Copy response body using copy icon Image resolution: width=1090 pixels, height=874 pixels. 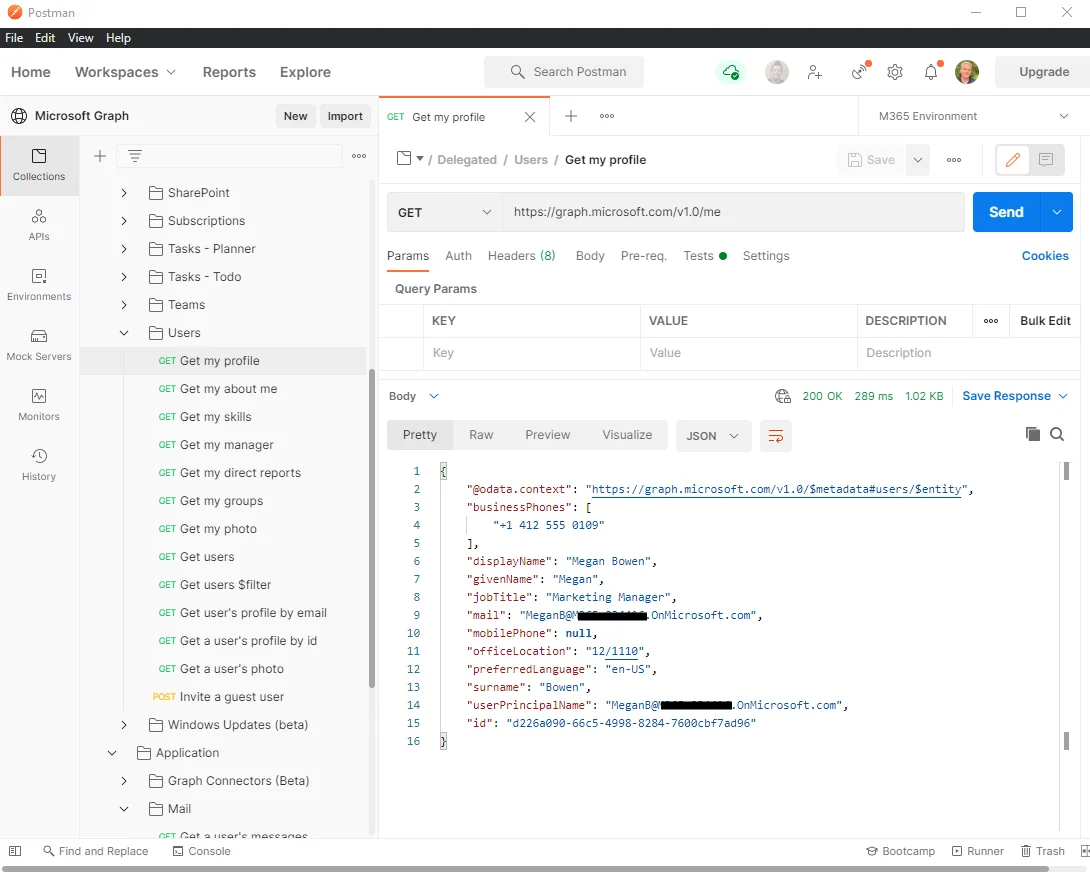1032,434
